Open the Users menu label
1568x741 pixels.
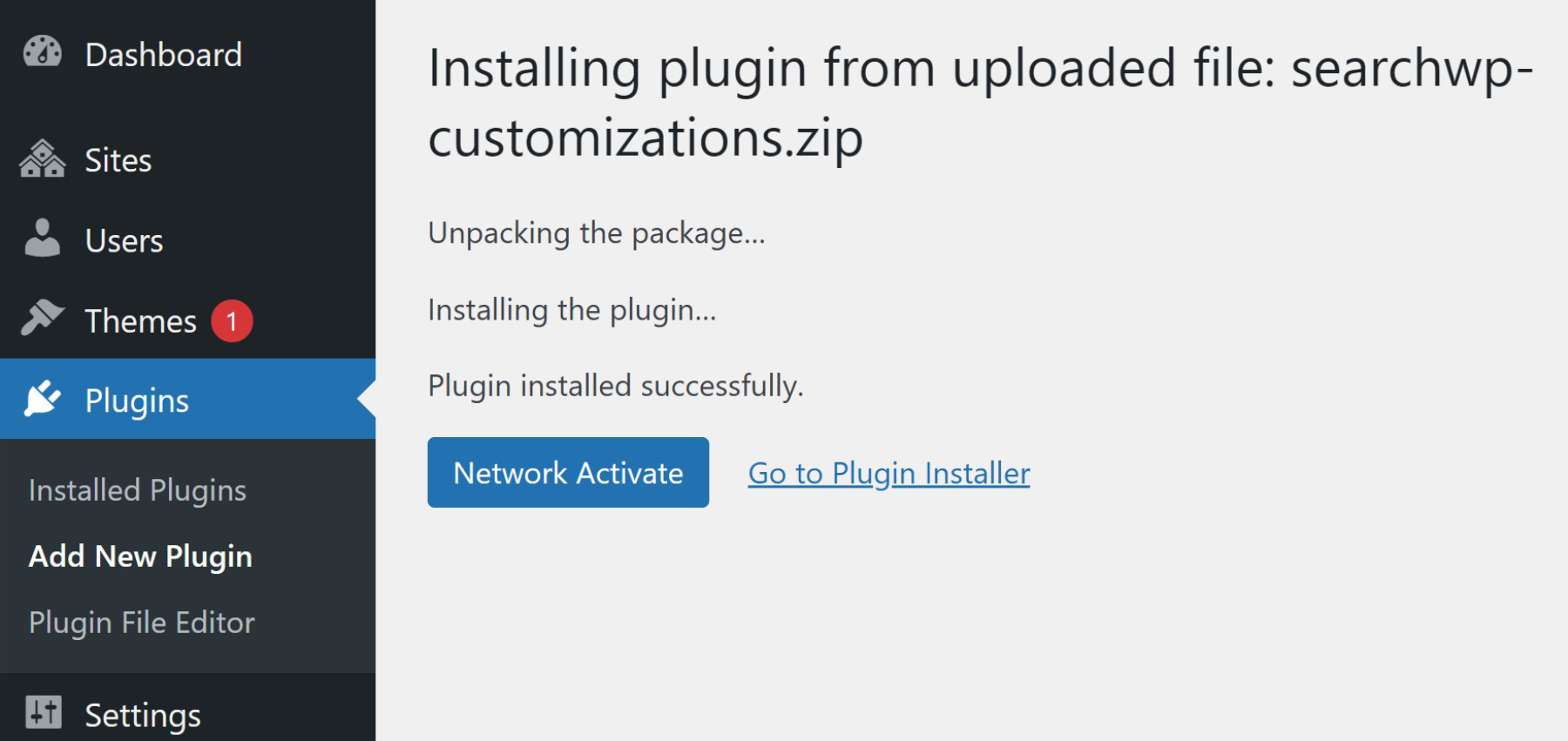click(124, 241)
